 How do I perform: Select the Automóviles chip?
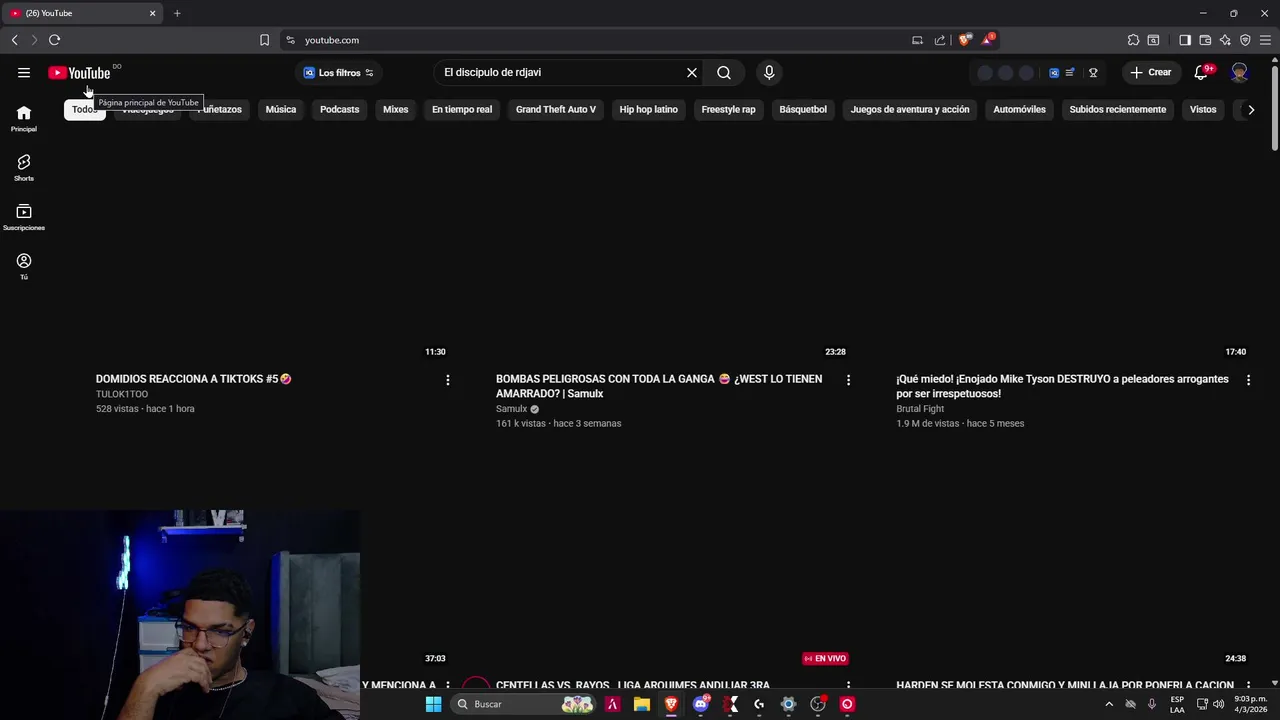pyautogui.click(x=1019, y=109)
